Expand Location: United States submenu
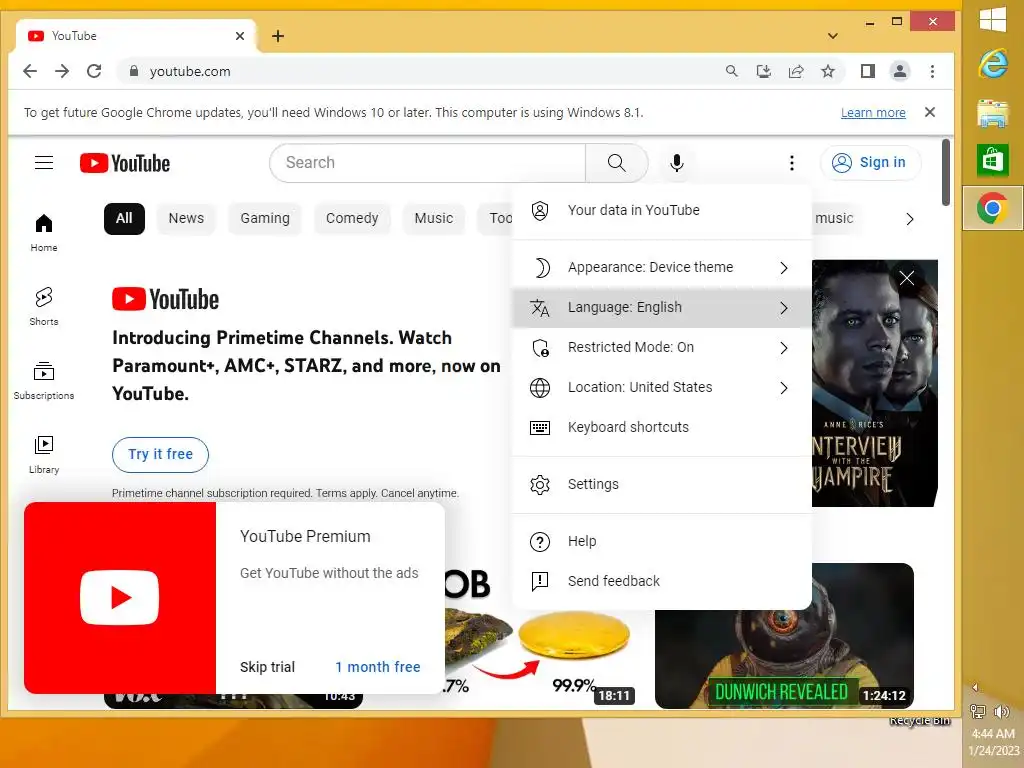This screenshot has height=768, width=1024. [x=662, y=387]
